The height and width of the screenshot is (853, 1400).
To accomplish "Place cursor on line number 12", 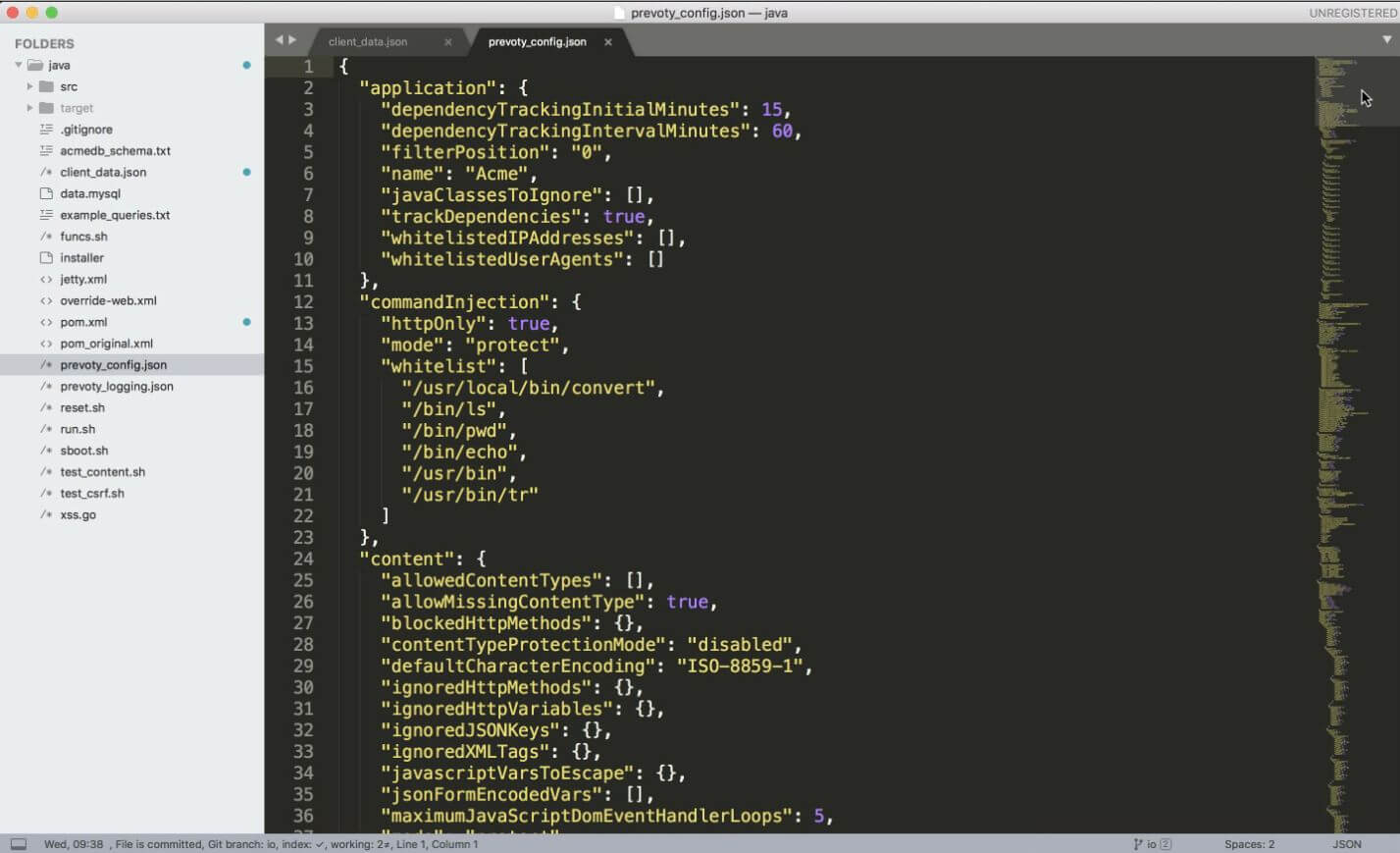I will pos(303,302).
